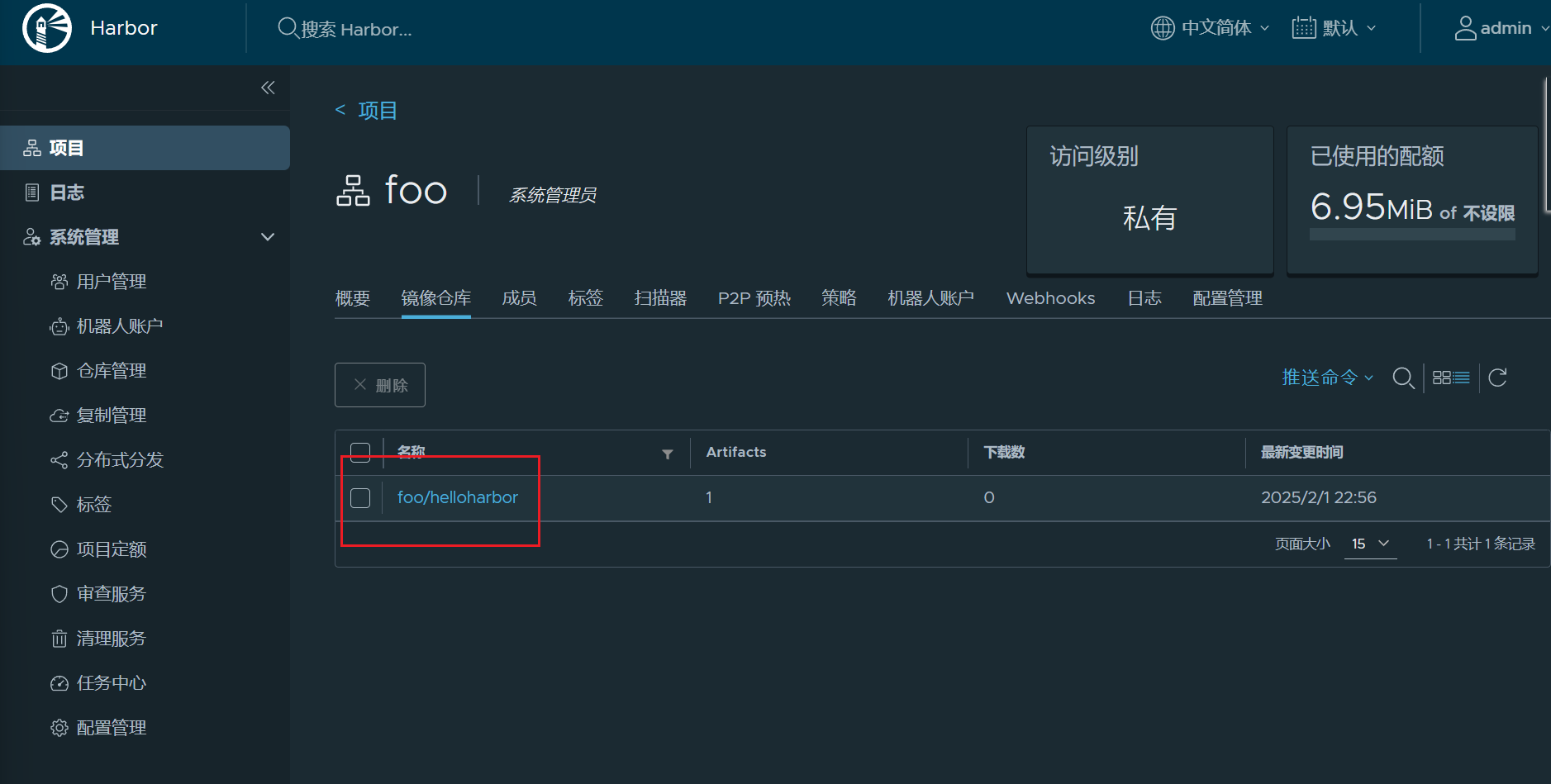Click the 用户管理 users icon
The width and height of the screenshot is (1551, 784).
pos(59,282)
